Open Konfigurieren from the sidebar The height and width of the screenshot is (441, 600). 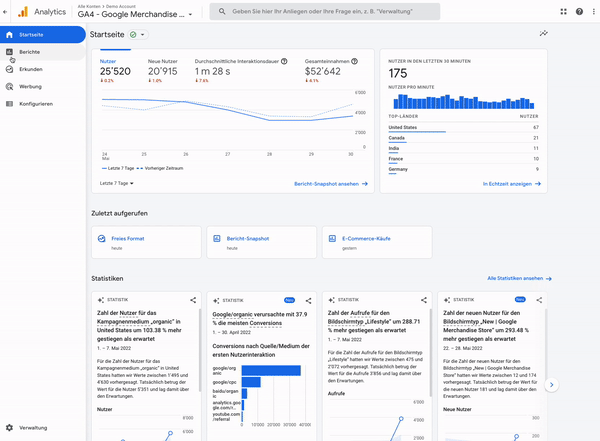35,103
